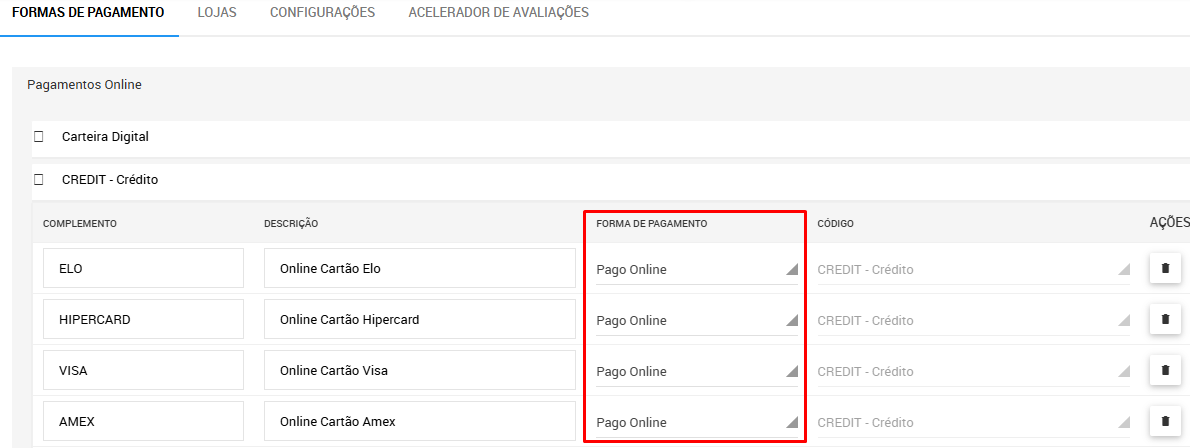Image resolution: width=1190 pixels, height=448 pixels.
Task: Click the CÓDIGO column header
Action: (836, 223)
